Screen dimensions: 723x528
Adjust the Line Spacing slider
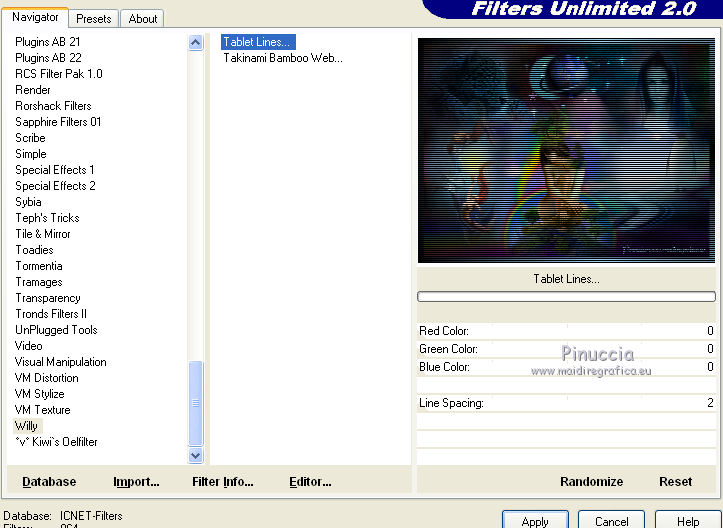[x=566, y=403]
